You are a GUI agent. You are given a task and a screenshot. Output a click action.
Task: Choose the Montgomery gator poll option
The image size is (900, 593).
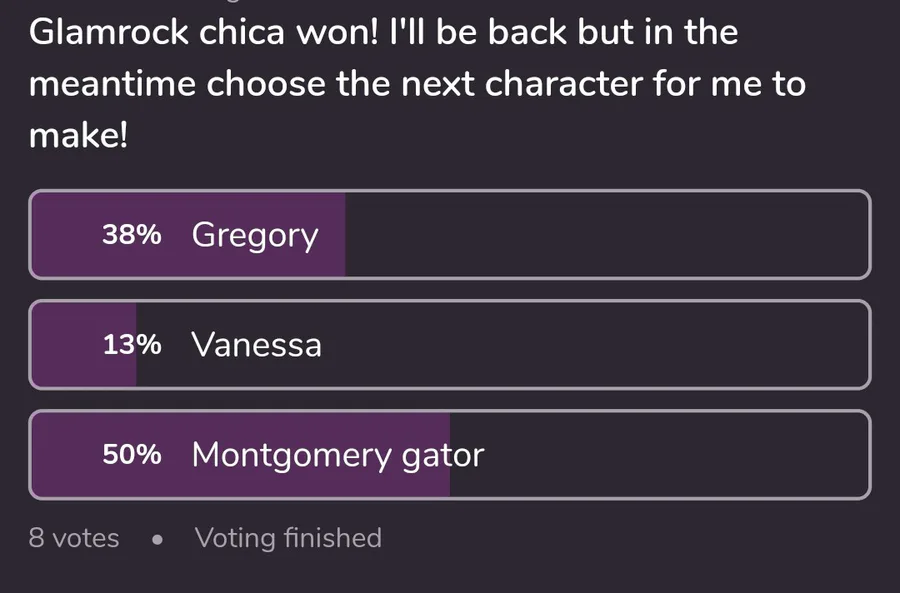pos(450,455)
